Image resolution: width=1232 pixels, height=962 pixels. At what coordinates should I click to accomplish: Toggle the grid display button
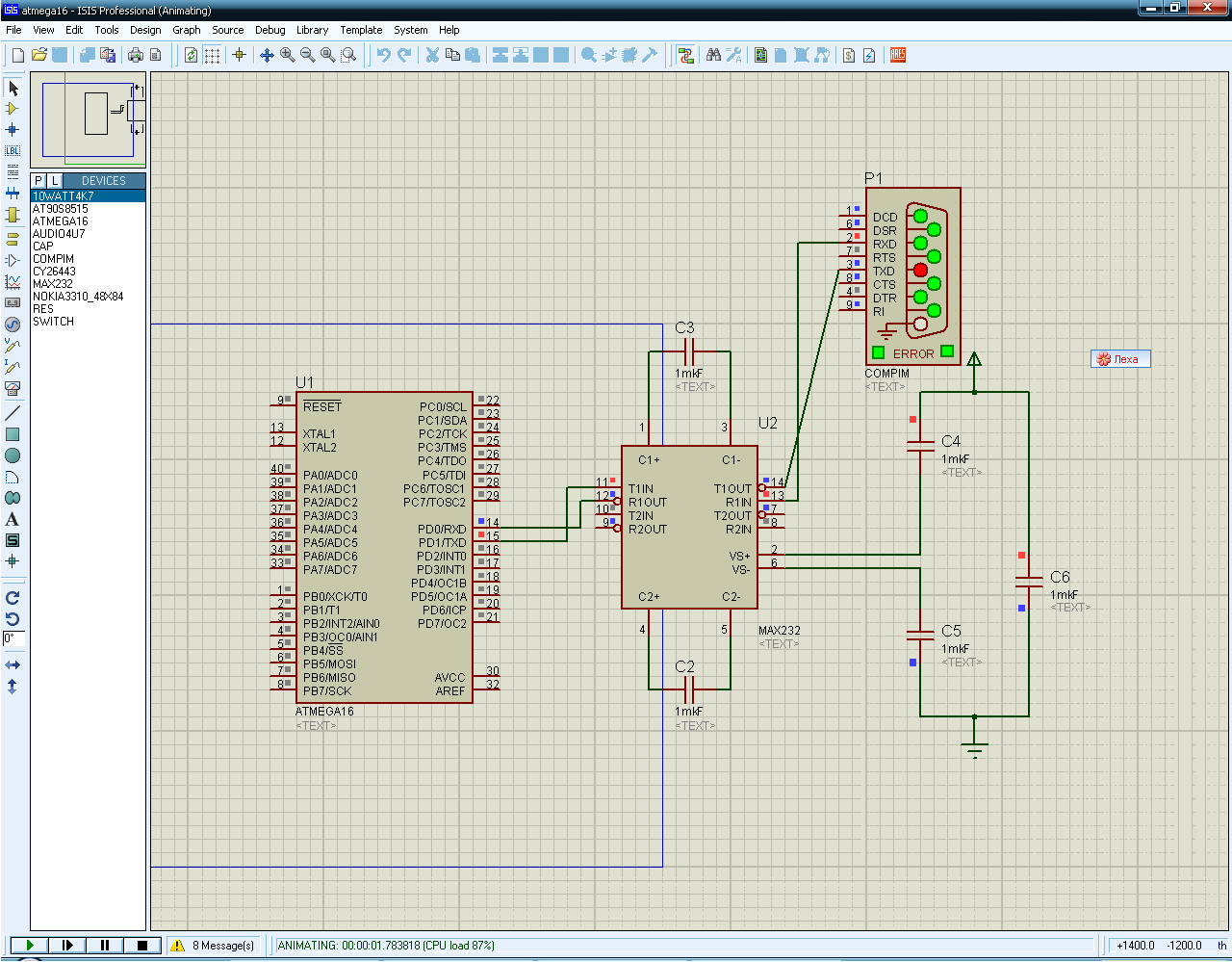click(213, 56)
